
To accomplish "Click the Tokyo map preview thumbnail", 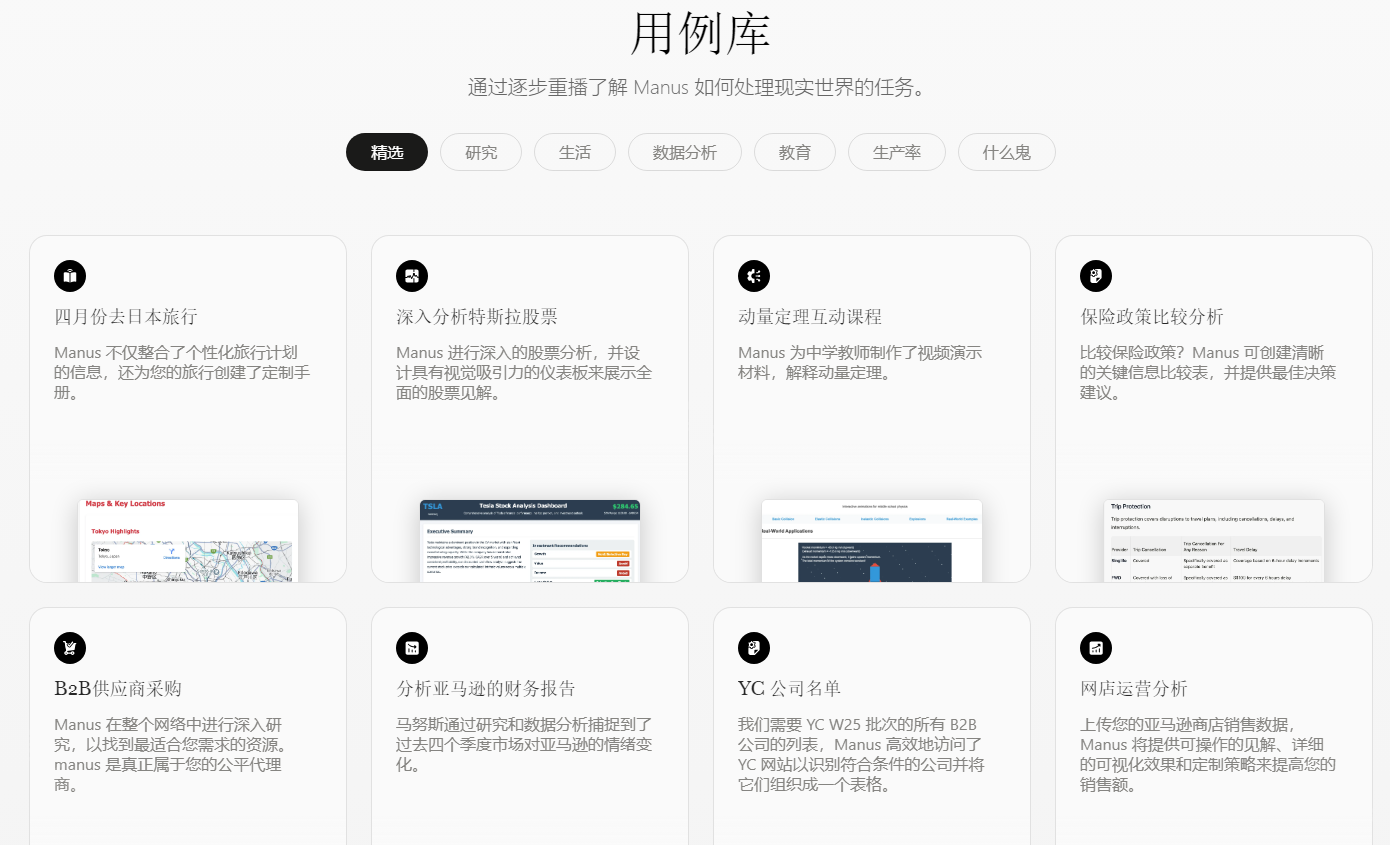I will click(188, 540).
